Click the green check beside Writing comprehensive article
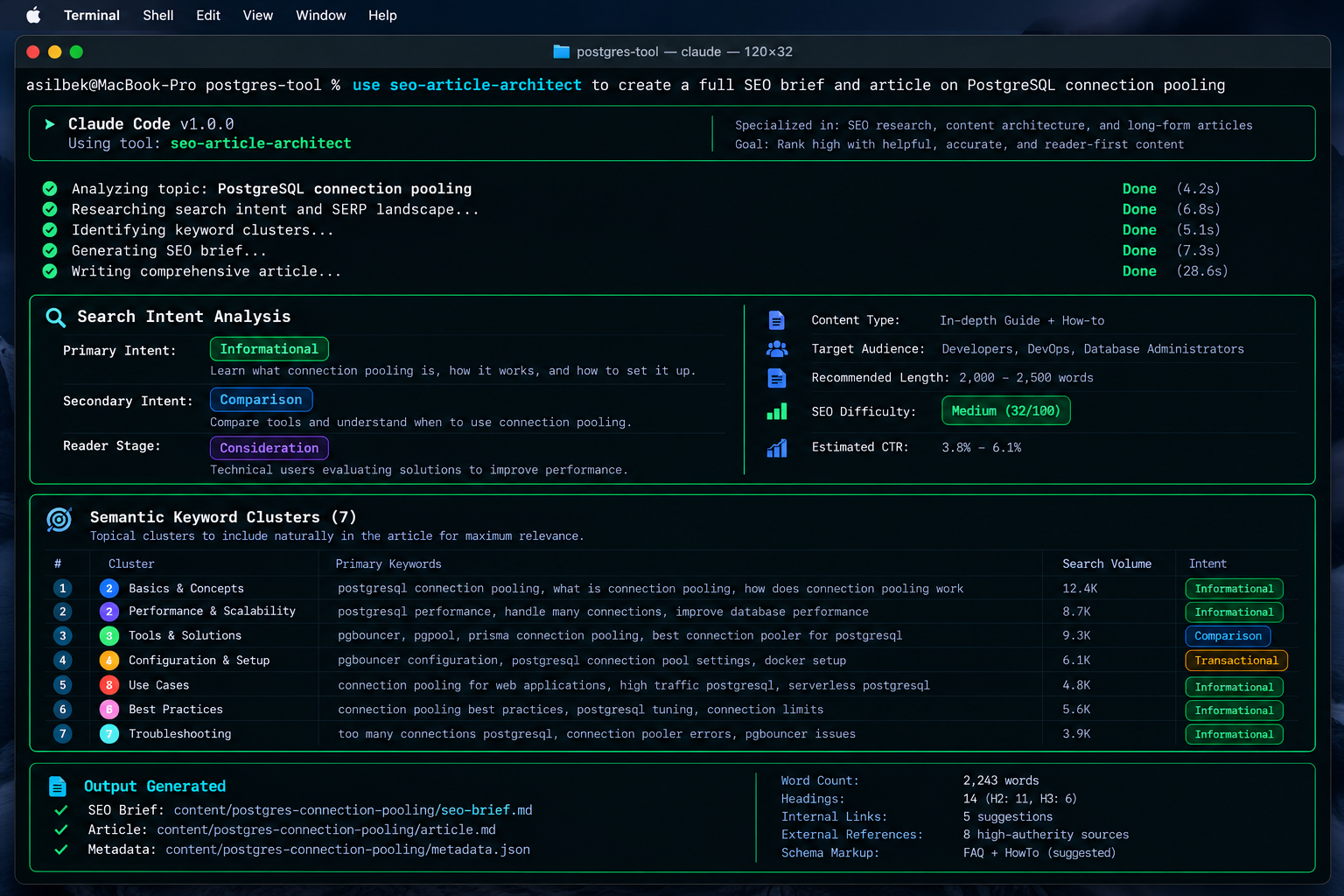Screen dimensions: 1344x896 coord(50,271)
